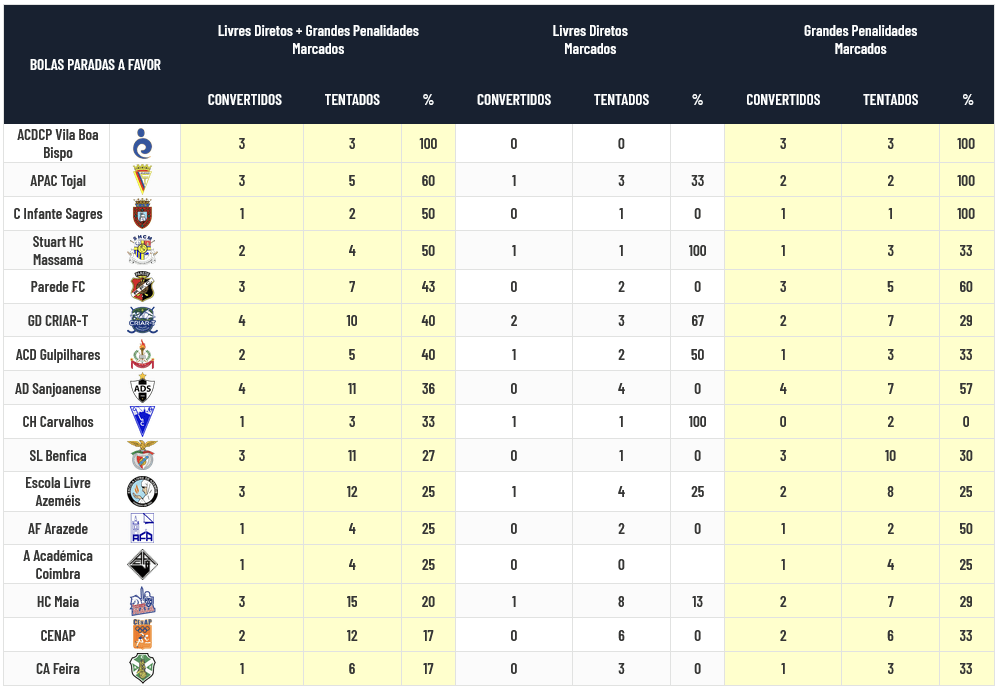This screenshot has height=690, width=1000.
Task: Click the CENAP orange club logo
Action: coord(143,635)
